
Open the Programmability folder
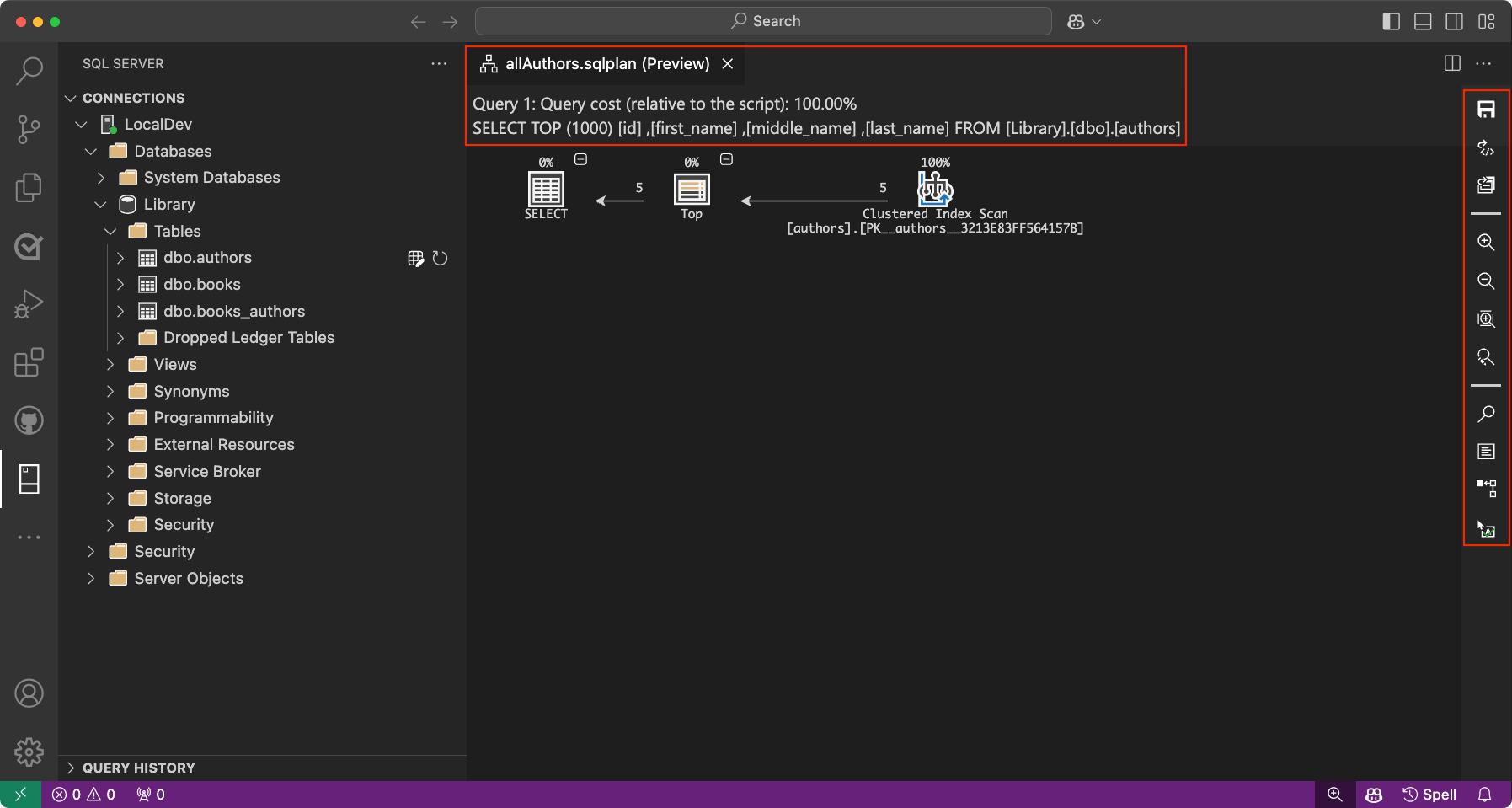click(x=213, y=418)
